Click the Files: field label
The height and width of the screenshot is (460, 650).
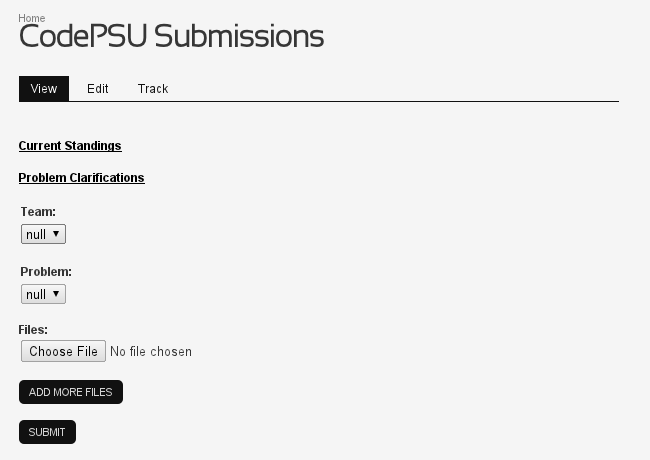pyautogui.click(x=33, y=329)
